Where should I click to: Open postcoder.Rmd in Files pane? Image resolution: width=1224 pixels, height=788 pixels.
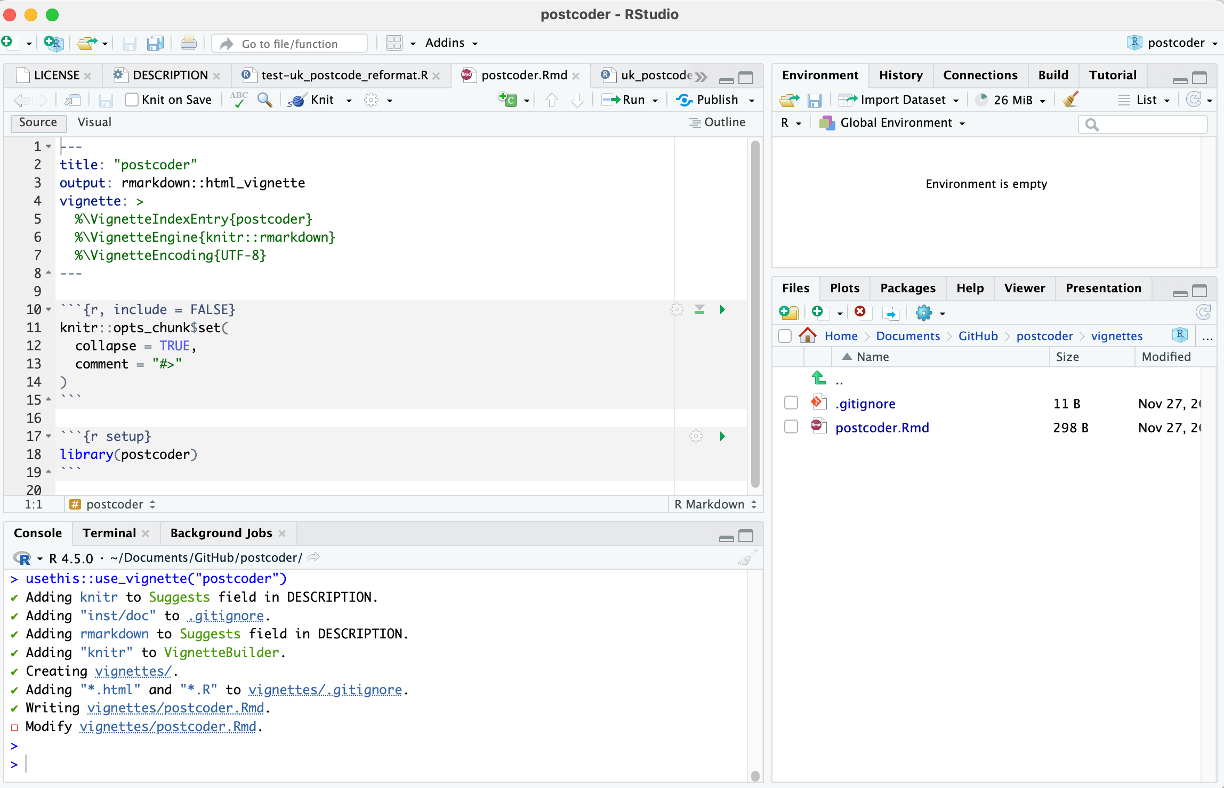click(x=882, y=427)
